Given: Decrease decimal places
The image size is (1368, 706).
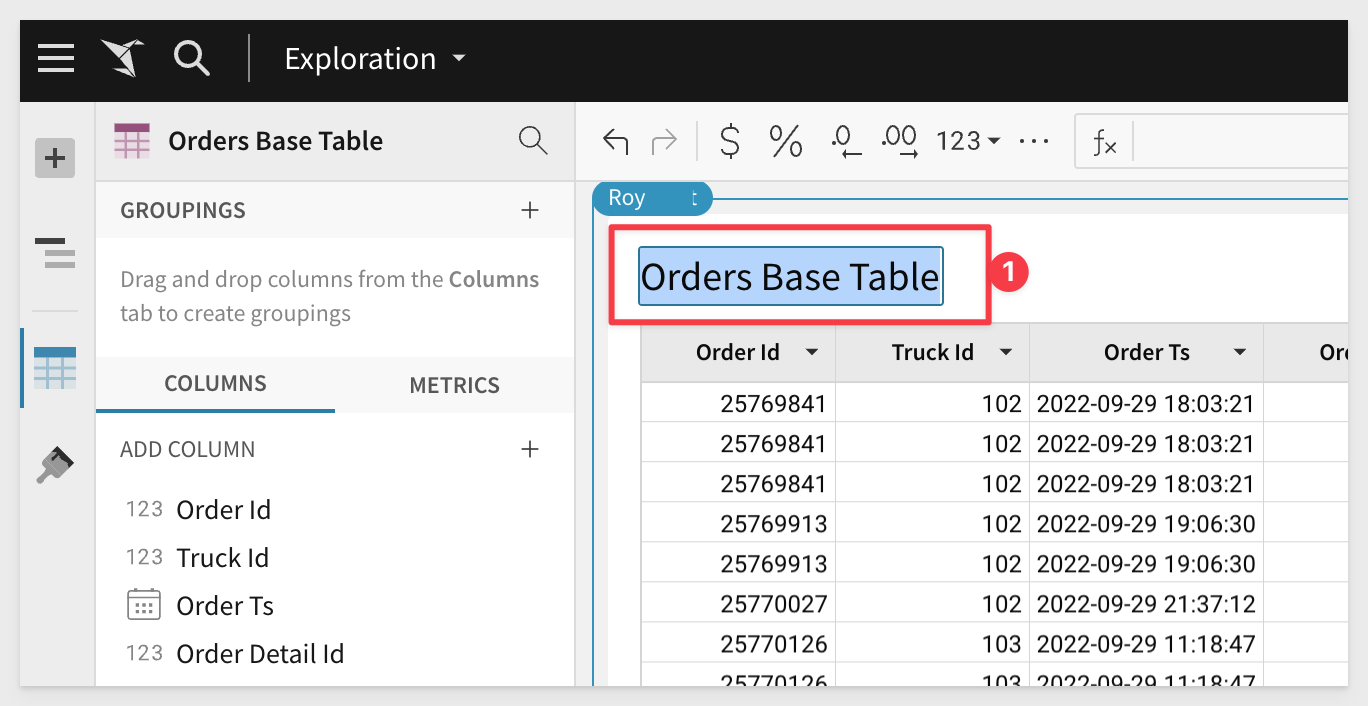Looking at the screenshot, I should point(846,142).
